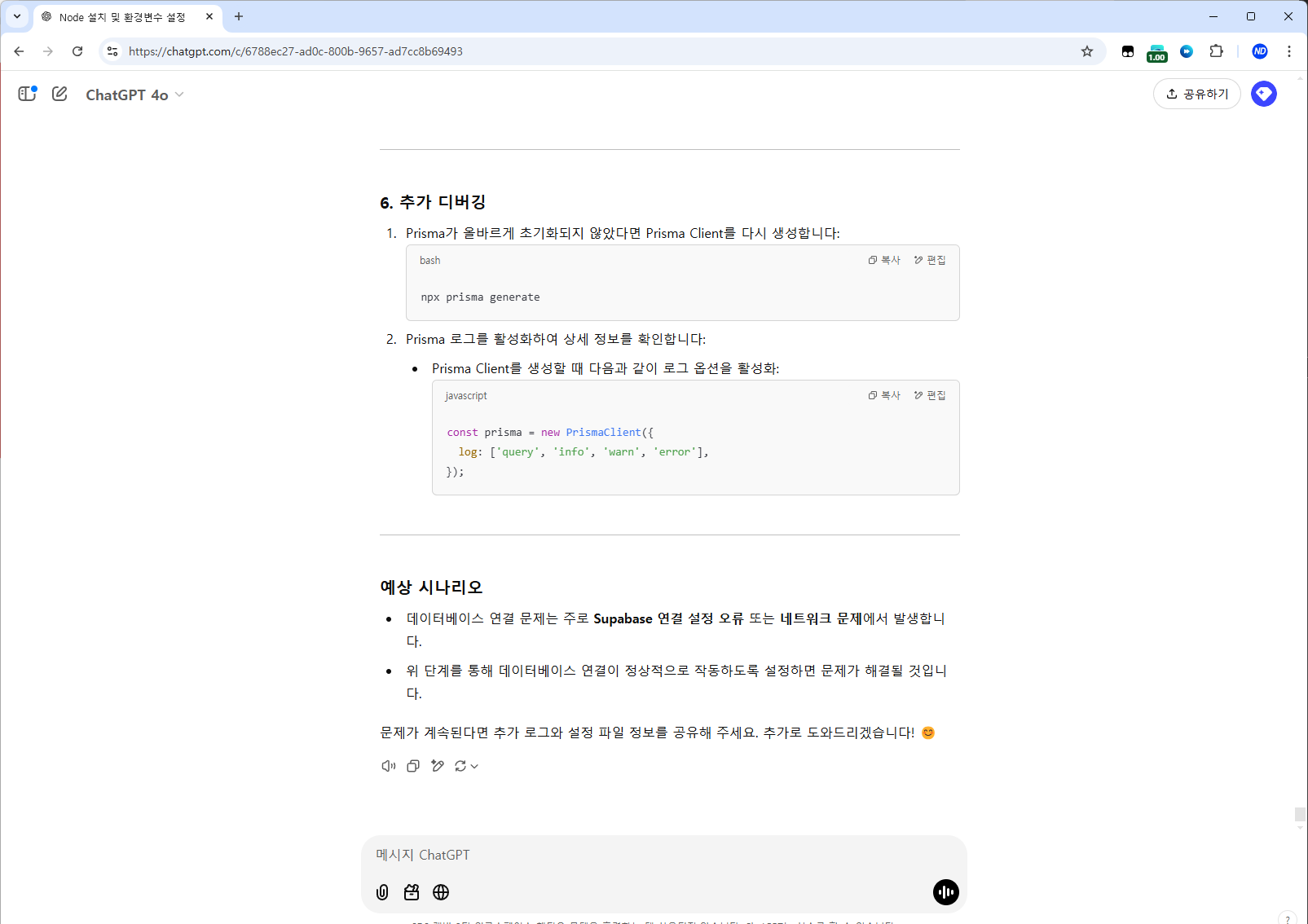Click the 'npx prisma generate' command text

coord(480,297)
